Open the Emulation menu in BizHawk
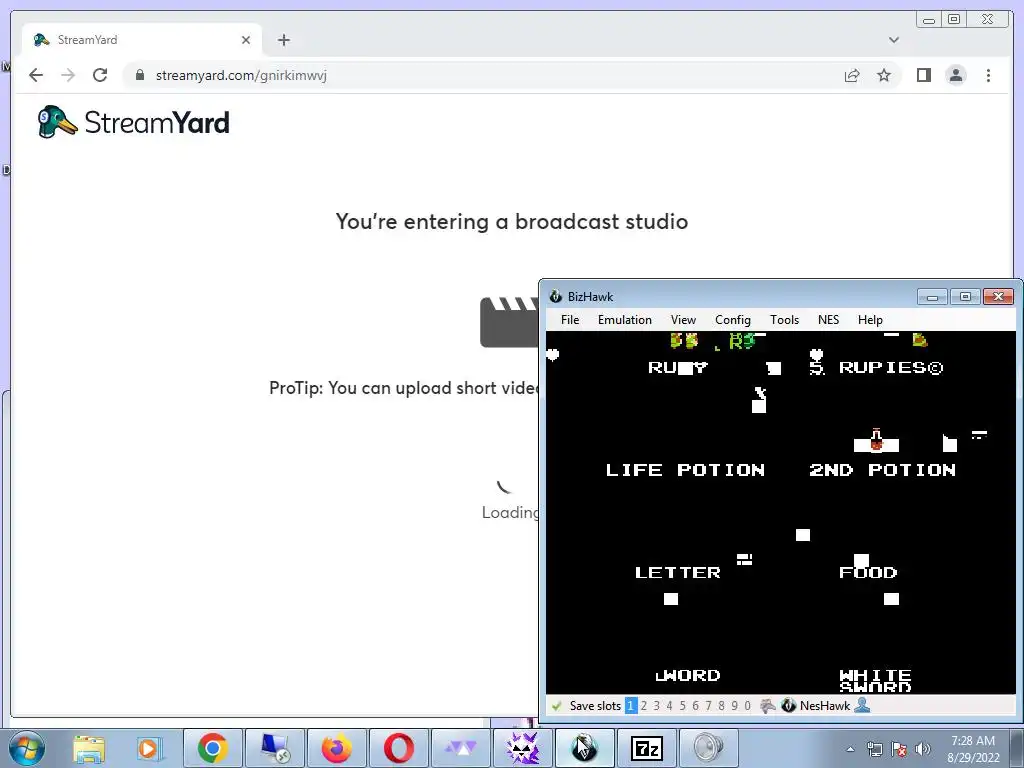The width and height of the screenshot is (1024, 768). 624,320
